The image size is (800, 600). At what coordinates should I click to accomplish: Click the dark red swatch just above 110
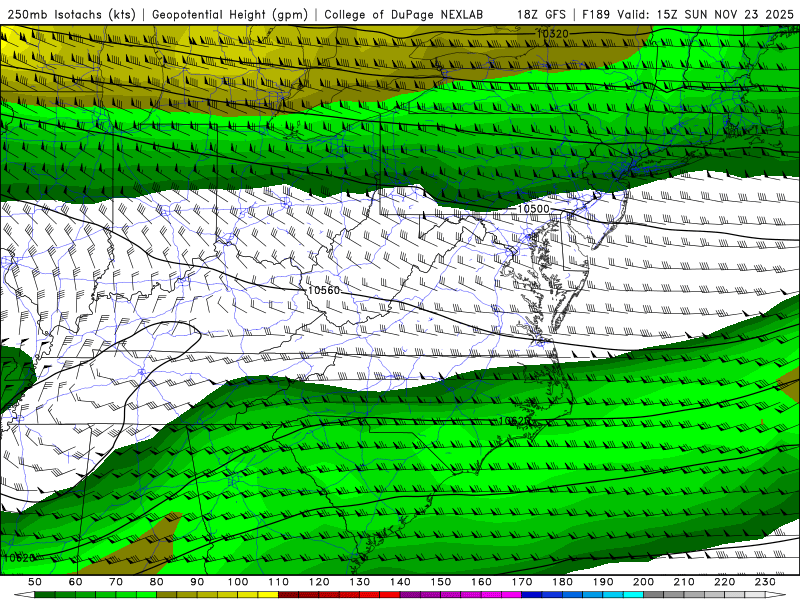coord(288,595)
